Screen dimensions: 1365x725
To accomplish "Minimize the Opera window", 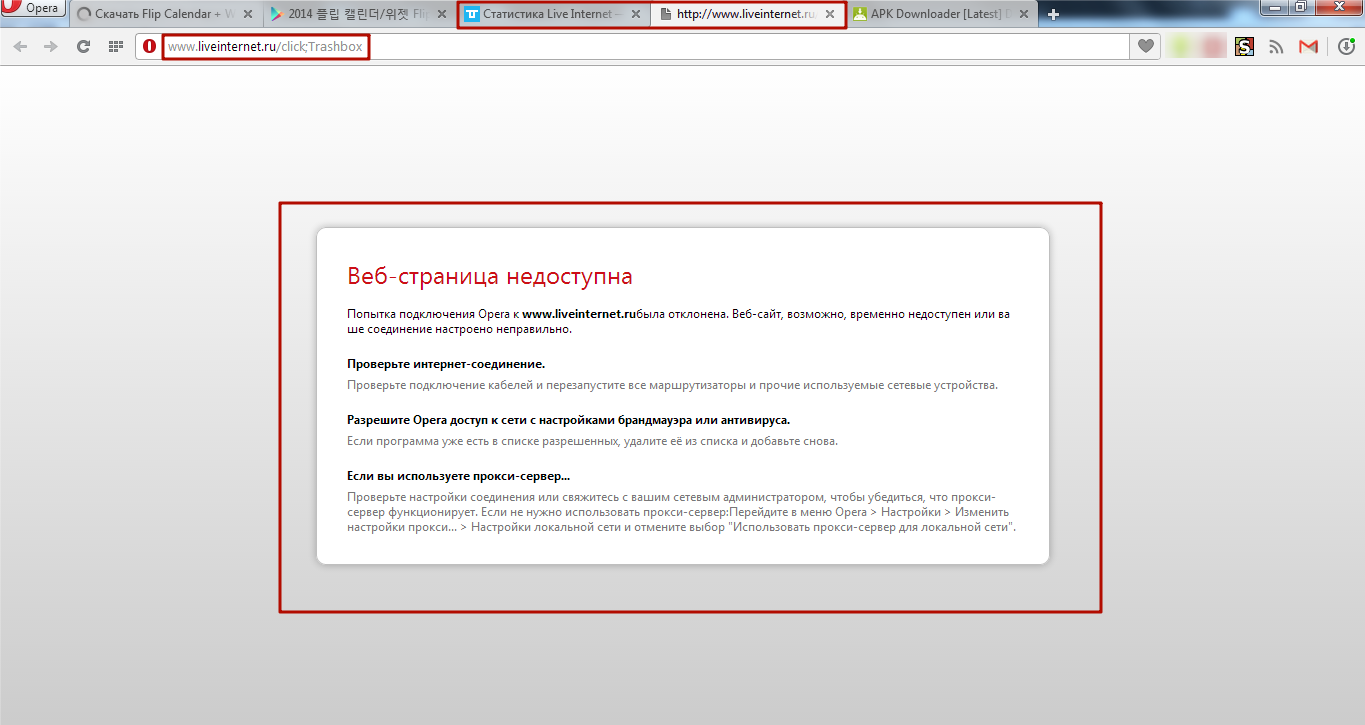I will point(1276,6).
